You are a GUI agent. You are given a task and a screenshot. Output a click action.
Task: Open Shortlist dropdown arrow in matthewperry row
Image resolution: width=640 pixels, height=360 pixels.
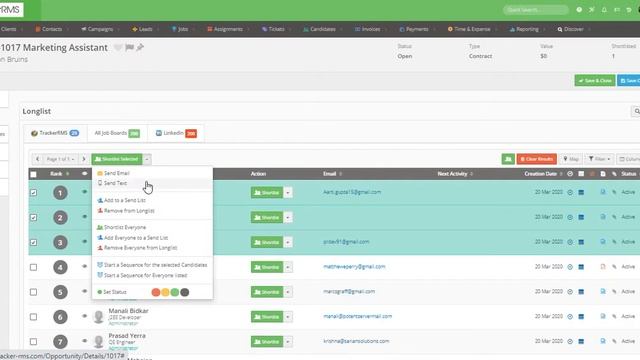click(288, 267)
